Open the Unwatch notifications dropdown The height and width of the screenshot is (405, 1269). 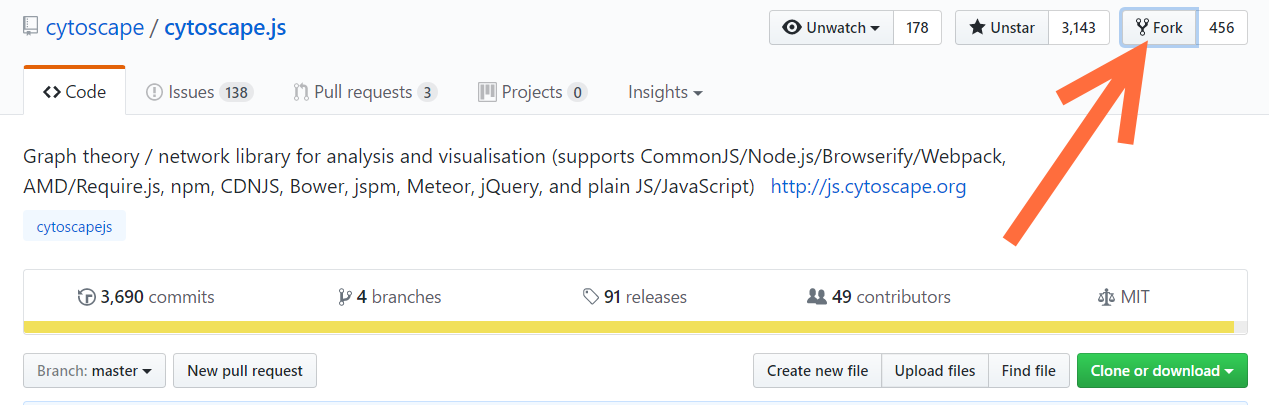831,28
